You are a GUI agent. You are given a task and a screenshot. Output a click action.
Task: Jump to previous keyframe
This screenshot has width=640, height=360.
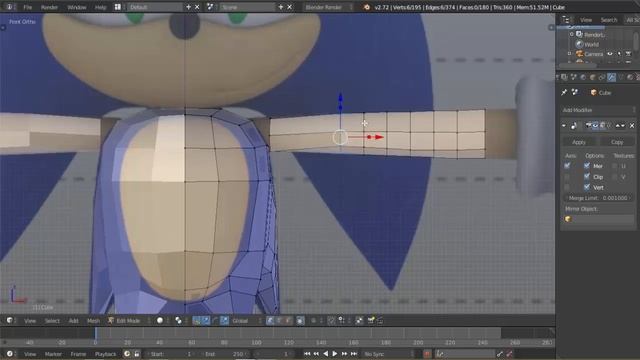316,354
